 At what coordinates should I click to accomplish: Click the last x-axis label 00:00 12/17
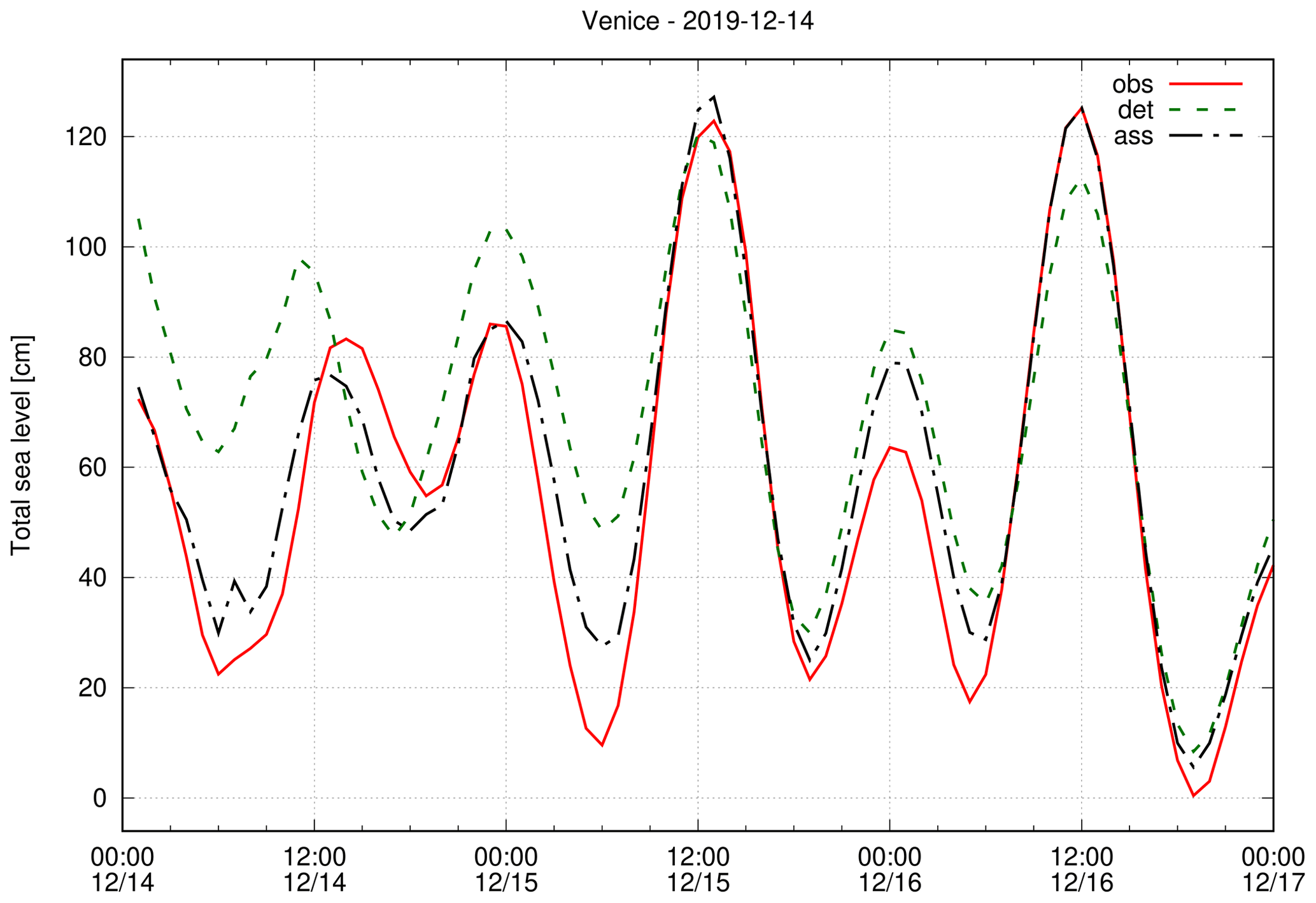(x=1273, y=870)
